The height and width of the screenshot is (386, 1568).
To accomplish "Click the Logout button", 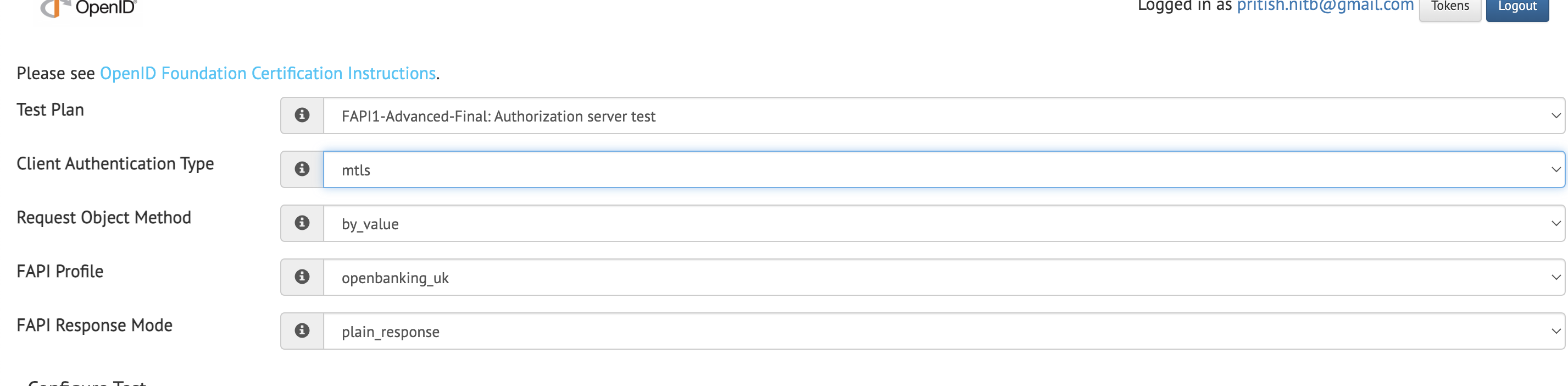I will (x=1517, y=6).
